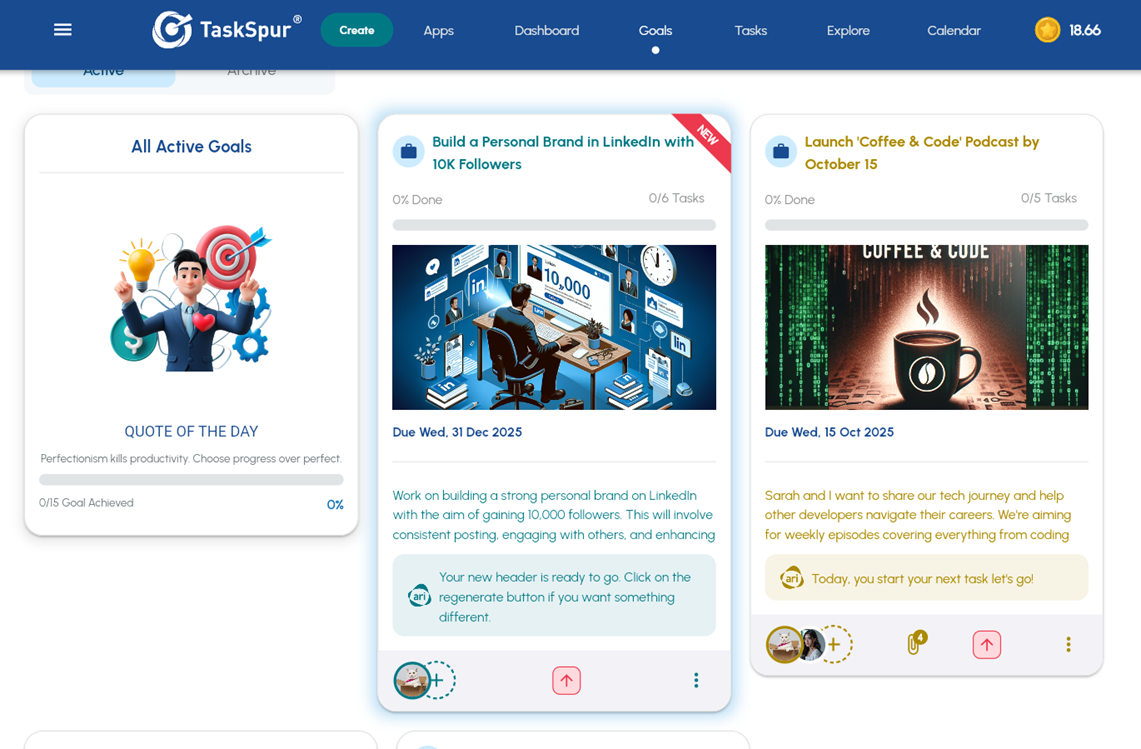Go to the Calendar page
The image size is (1141, 749).
953,30
